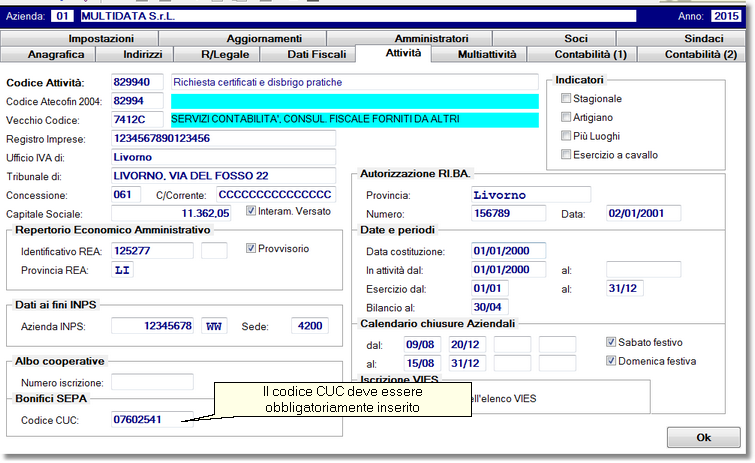The height and width of the screenshot is (463, 755).
Task: Click the closure start date 09/08
Action: [x=422, y=345]
